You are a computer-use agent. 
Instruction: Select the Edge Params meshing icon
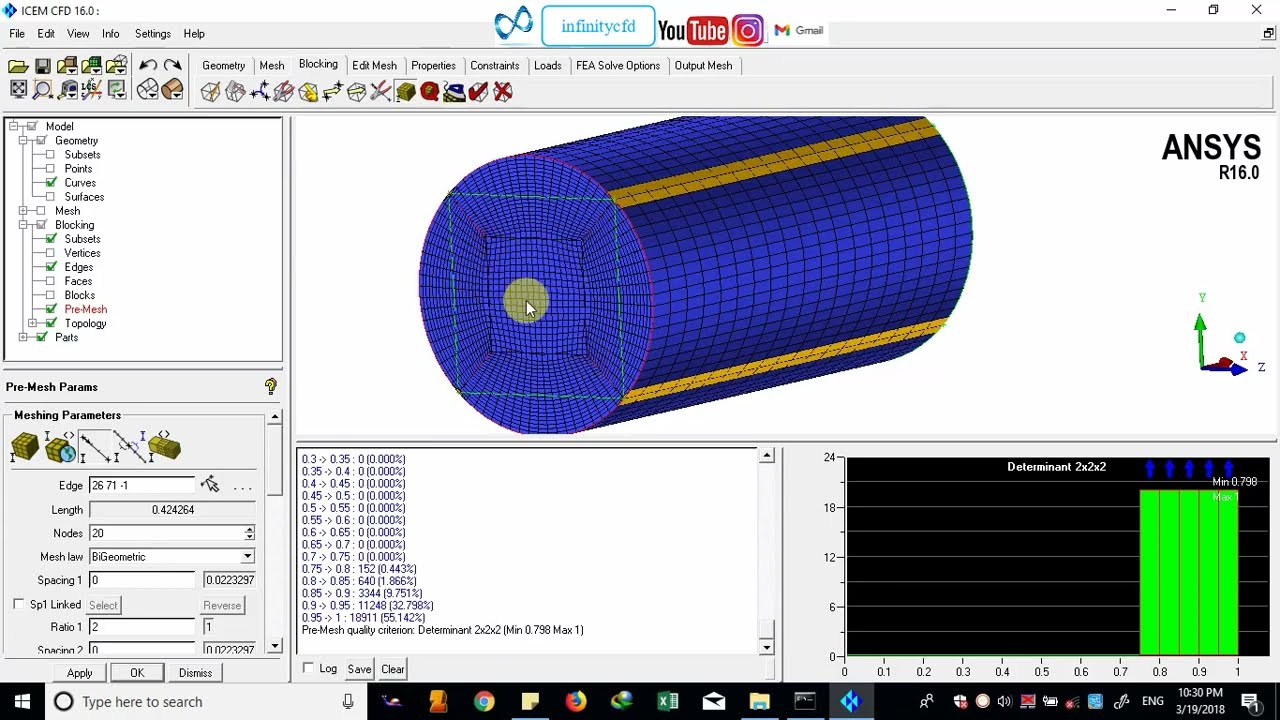coord(94,446)
